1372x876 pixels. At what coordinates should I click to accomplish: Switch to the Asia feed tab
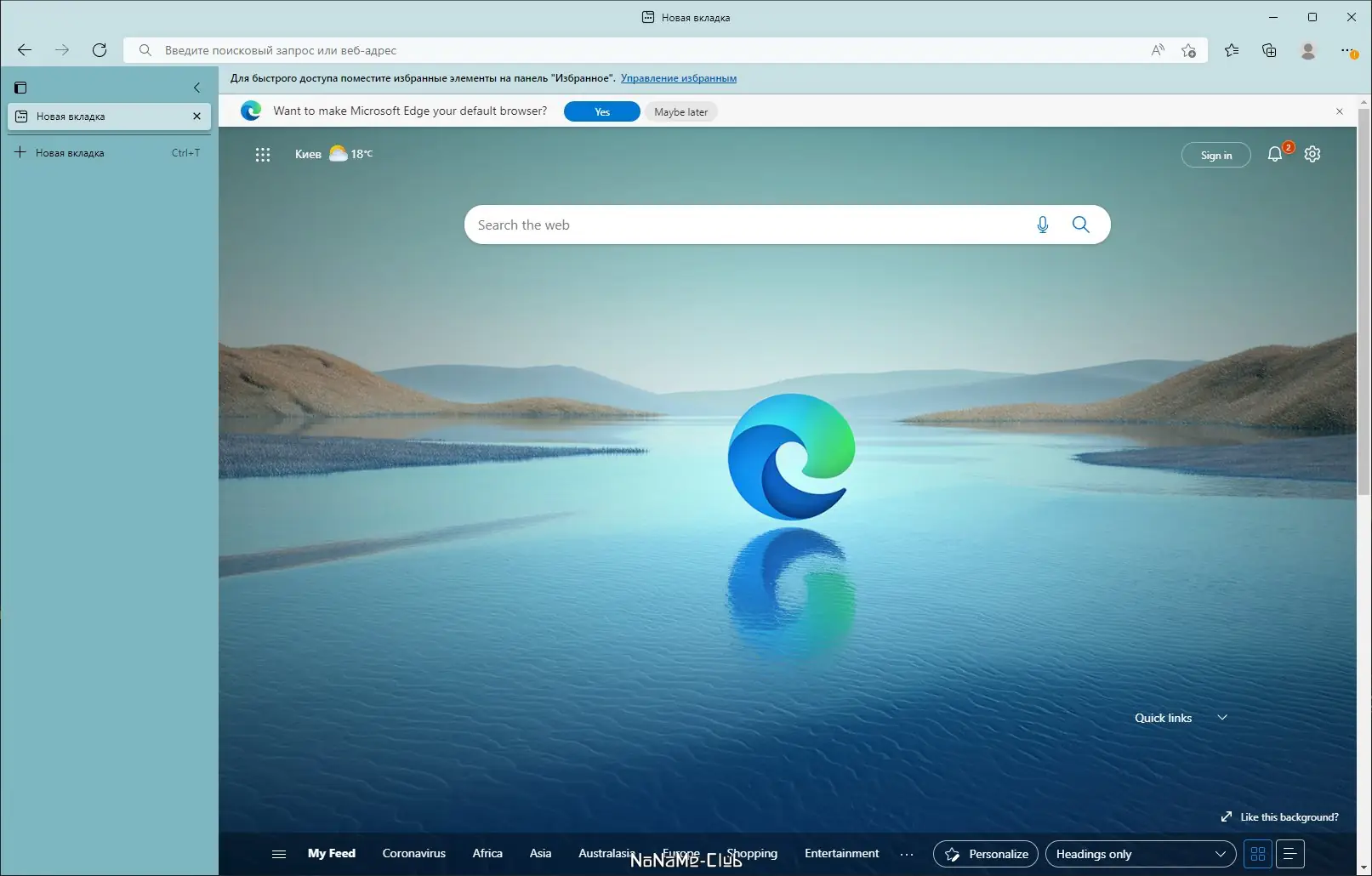540,853
